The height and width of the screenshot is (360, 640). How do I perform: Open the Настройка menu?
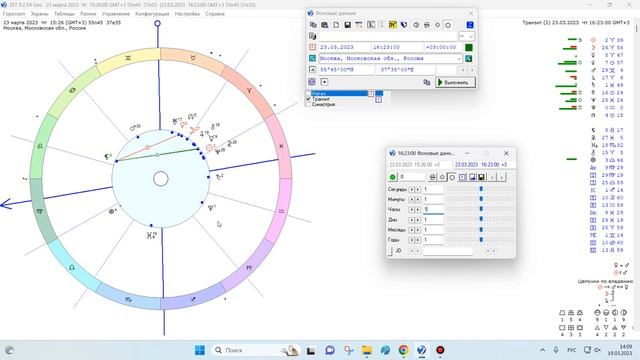(187, 14)
